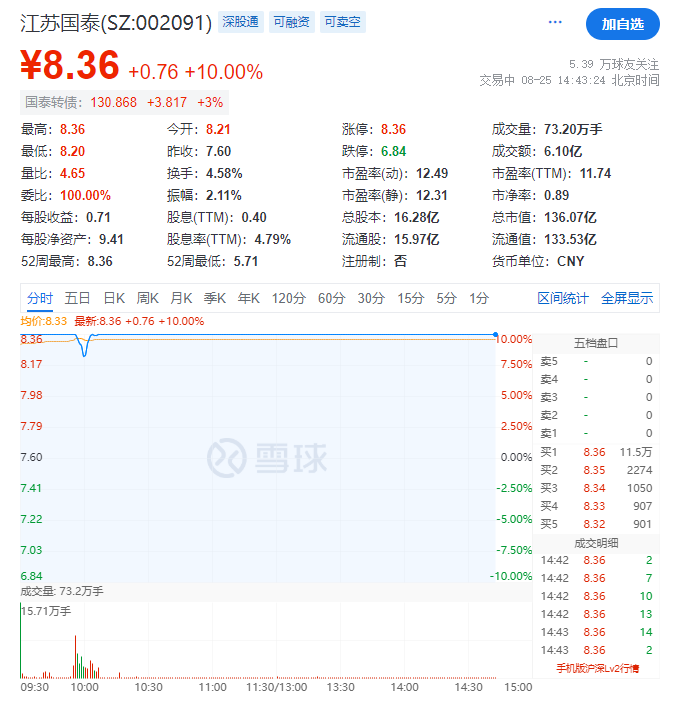Switch to the 年K chart tab
The image size is (673, 702).
coord(249,298)
